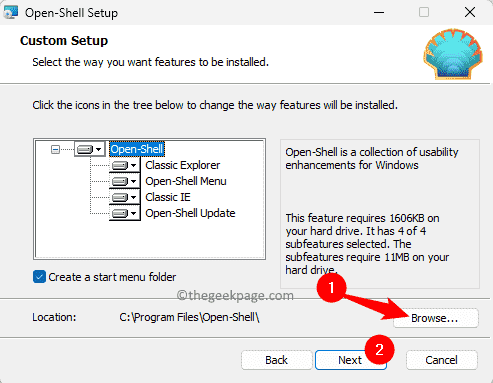
Task: Select Open-Shell Menu in the feature tree
Action: click(186, 181)
